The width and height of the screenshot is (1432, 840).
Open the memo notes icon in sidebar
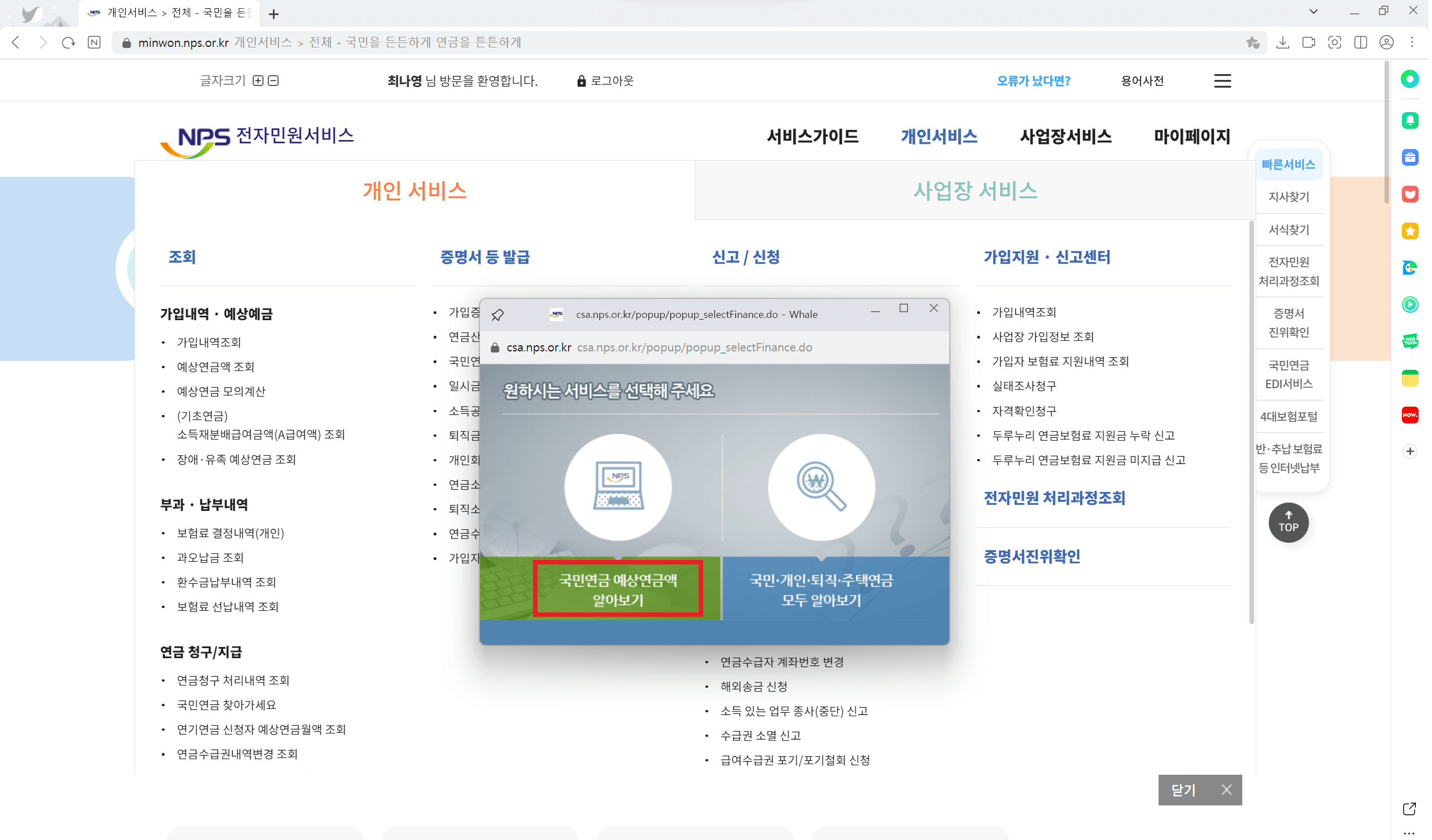pos(1410,379)
